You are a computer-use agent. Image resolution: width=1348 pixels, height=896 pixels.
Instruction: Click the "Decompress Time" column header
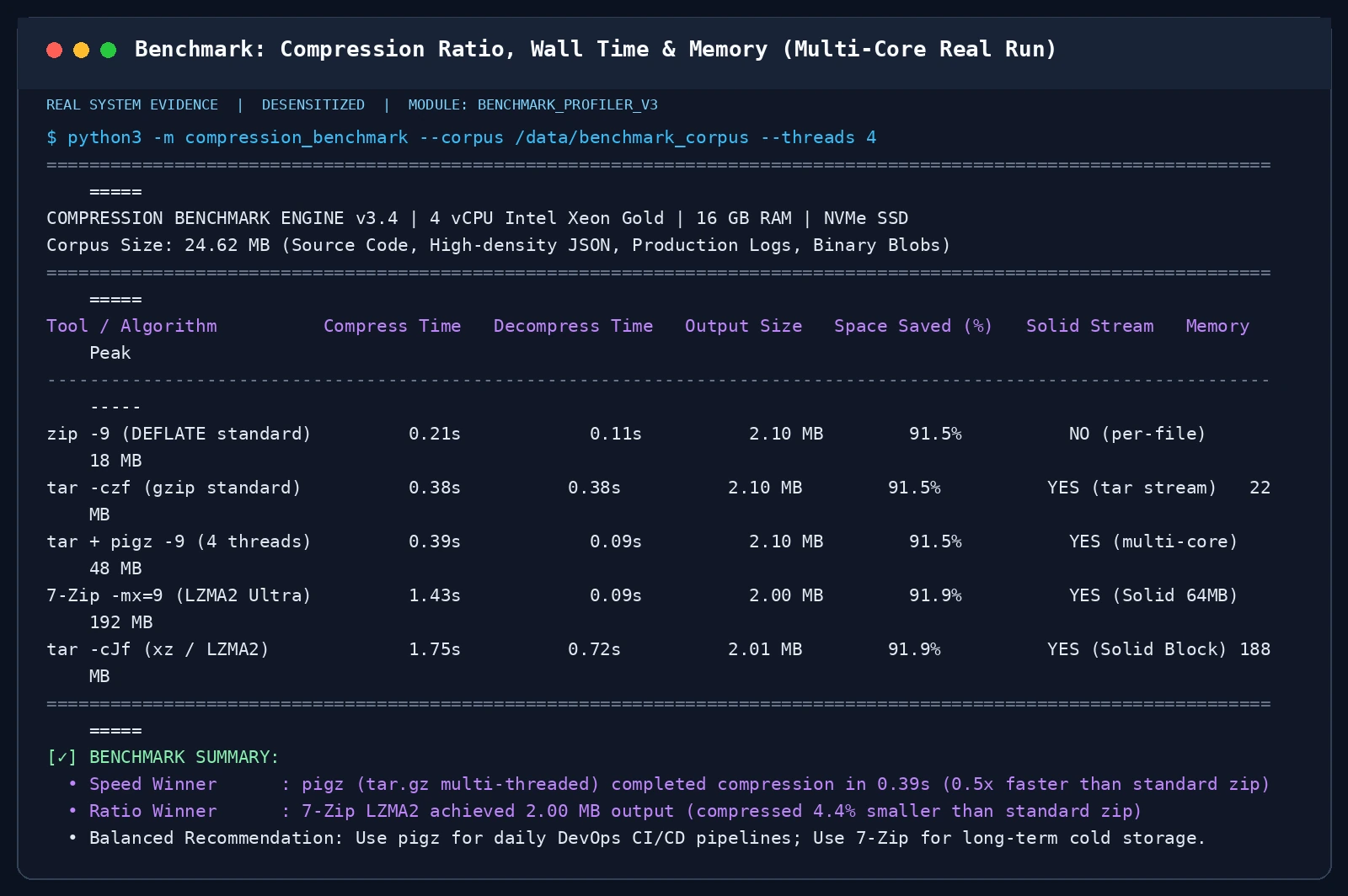point(574,326)
